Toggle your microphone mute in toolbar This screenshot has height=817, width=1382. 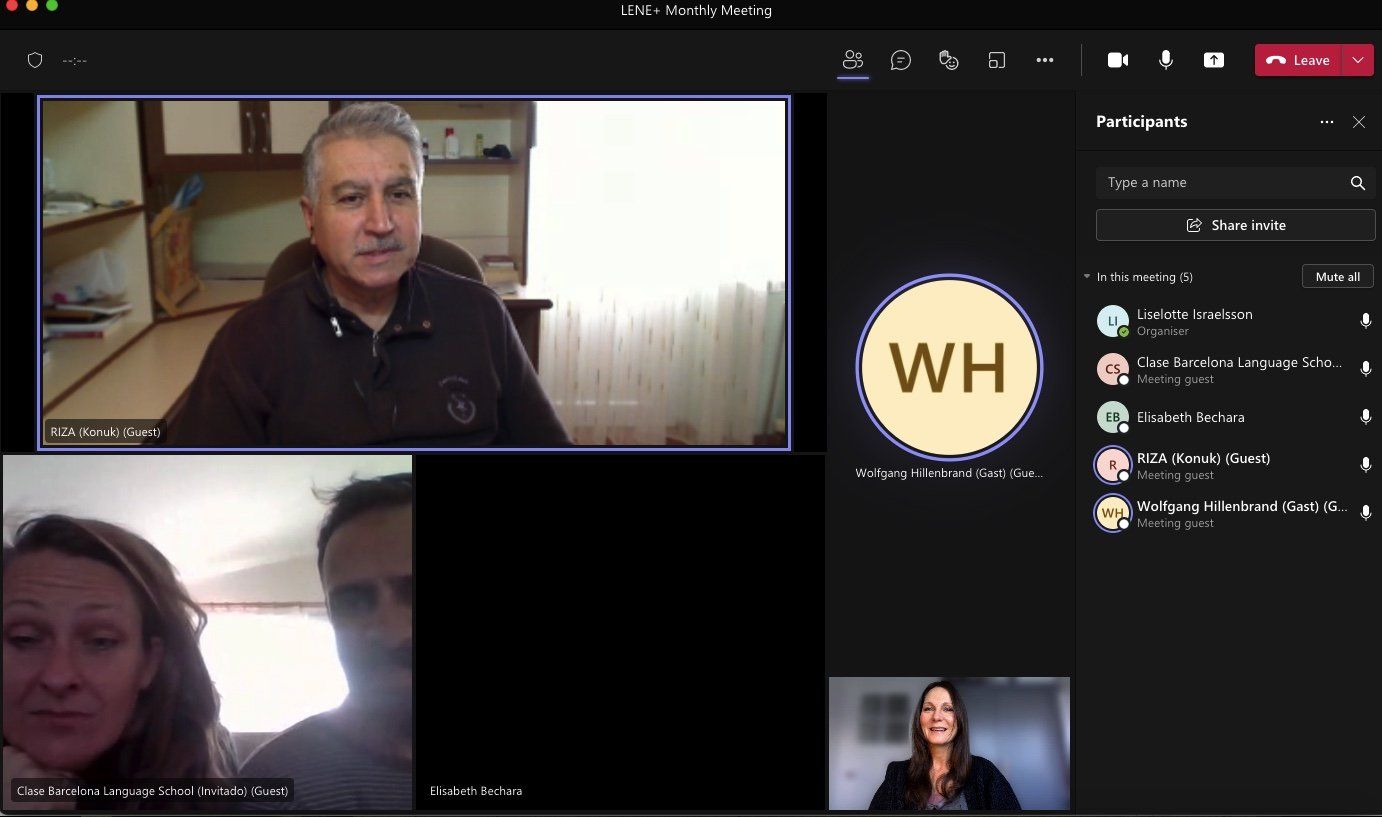point(1166,60)
